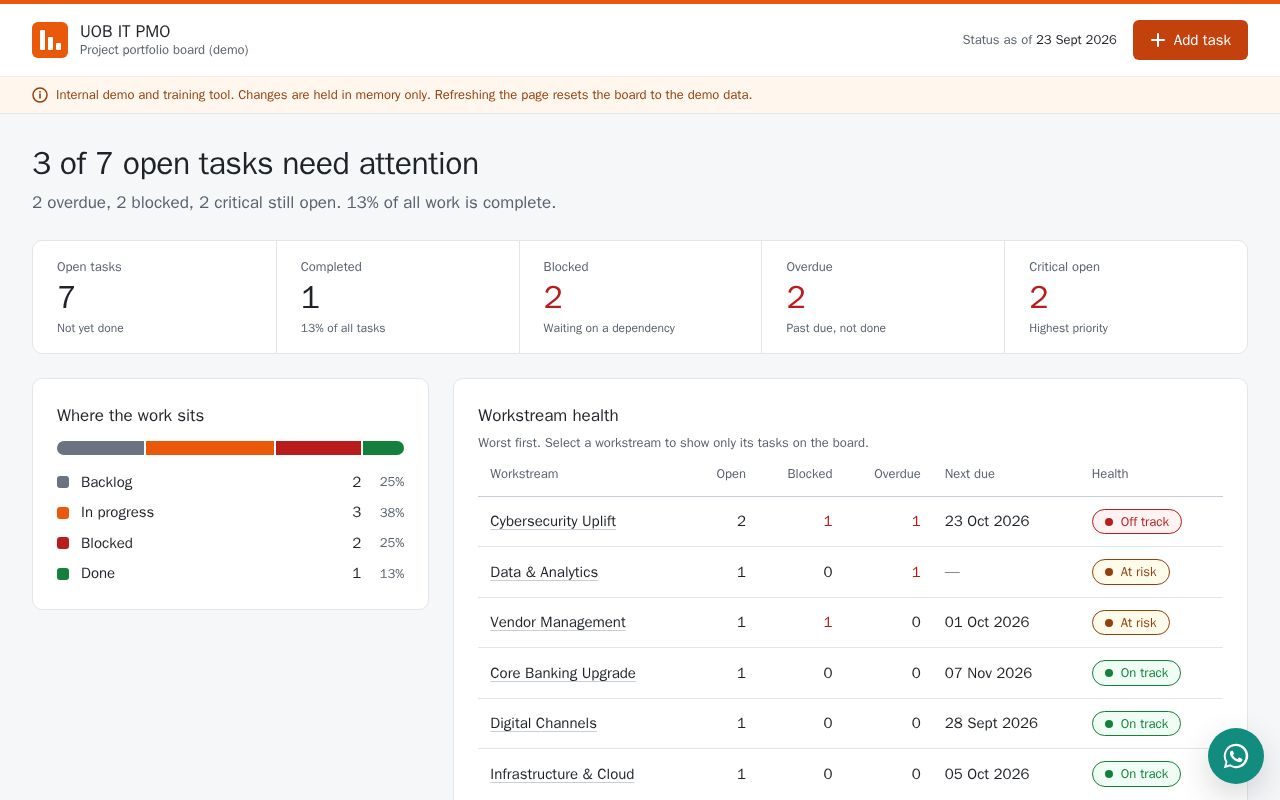Click On track badge for Core Banking Upgrade
The image size is (1280, 800).
pos(1136,673)
